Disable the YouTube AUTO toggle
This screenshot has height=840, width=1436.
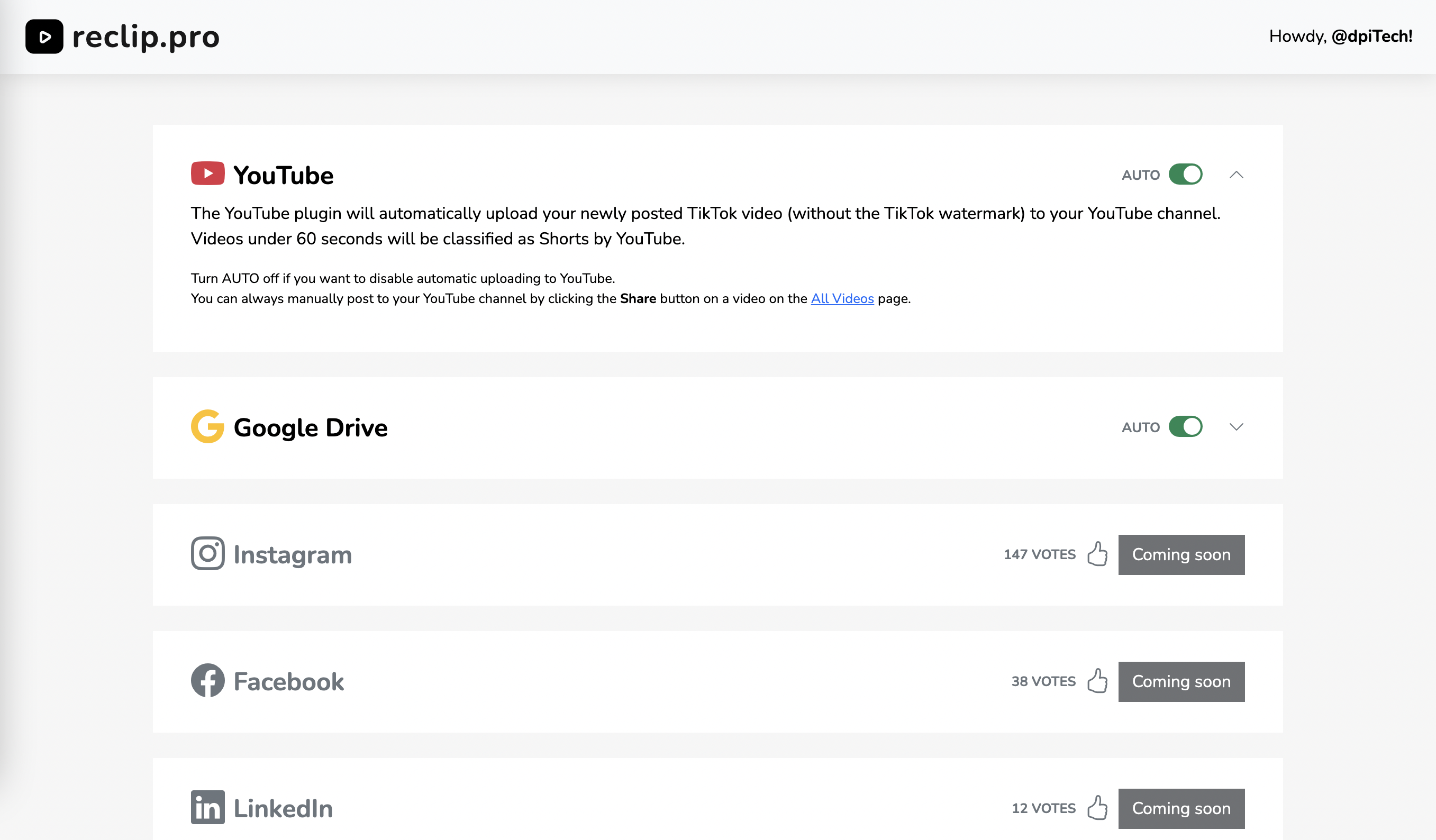tap(1185, 175)
